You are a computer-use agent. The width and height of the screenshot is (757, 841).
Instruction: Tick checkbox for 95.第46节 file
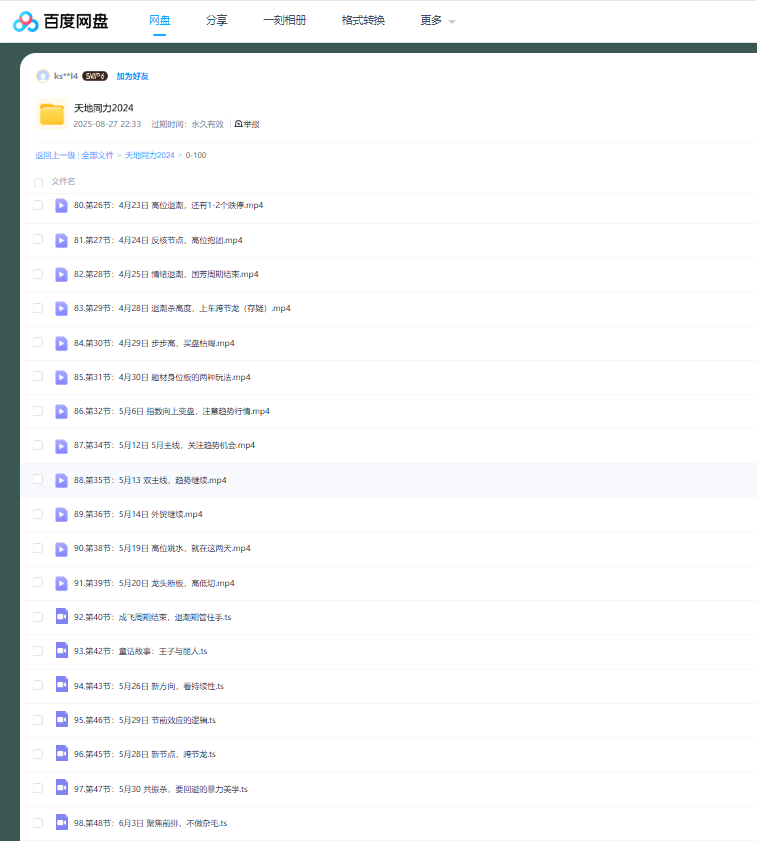[38, 720]
